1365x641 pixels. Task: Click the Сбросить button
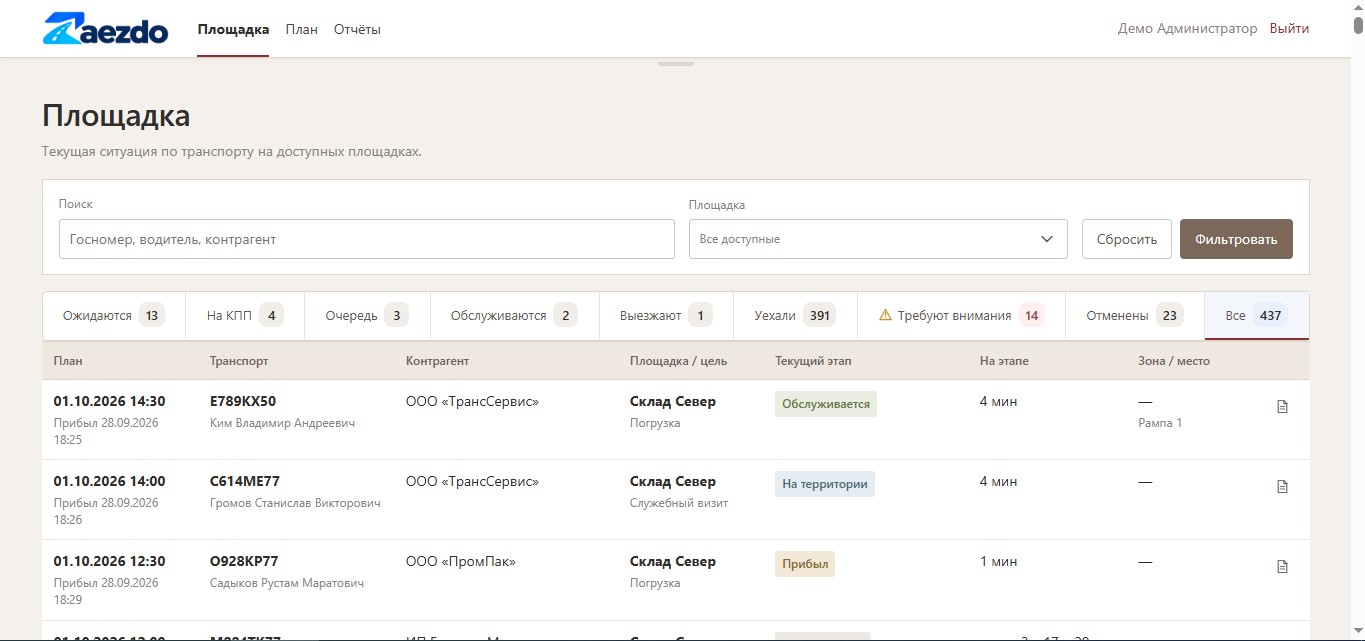pos(1127,239)
